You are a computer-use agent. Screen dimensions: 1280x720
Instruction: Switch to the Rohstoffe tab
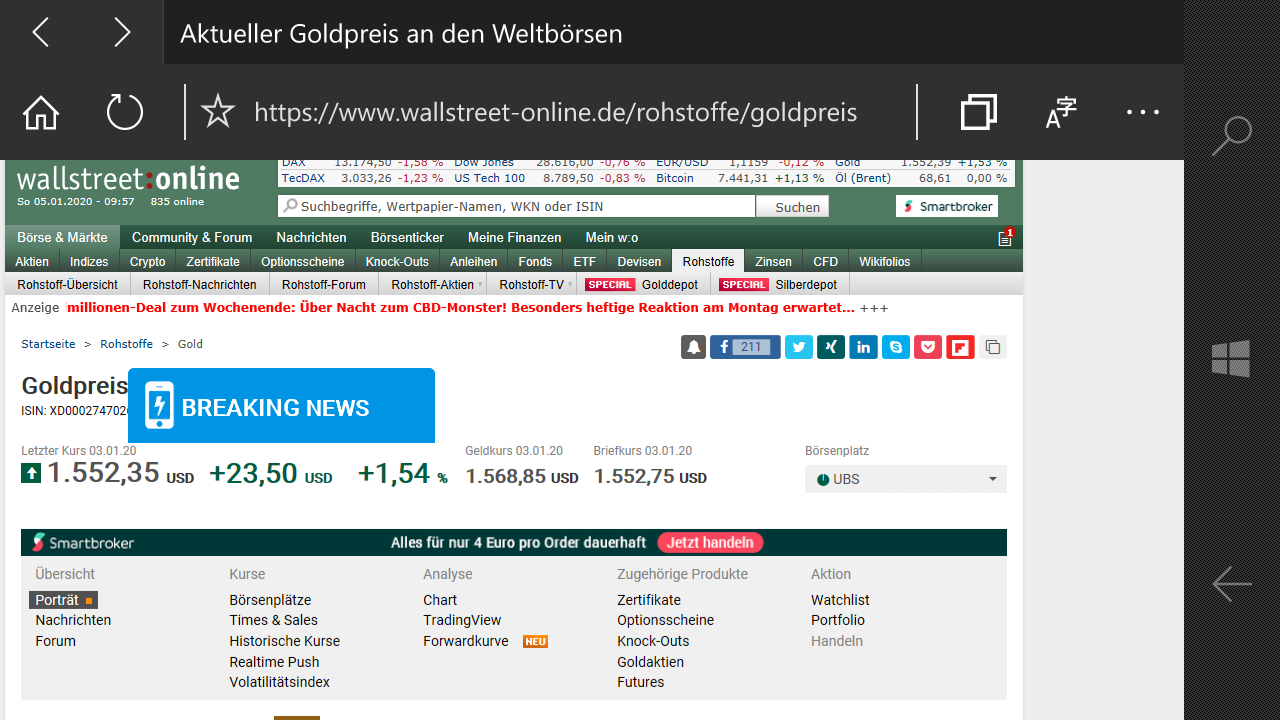point(708,261)
